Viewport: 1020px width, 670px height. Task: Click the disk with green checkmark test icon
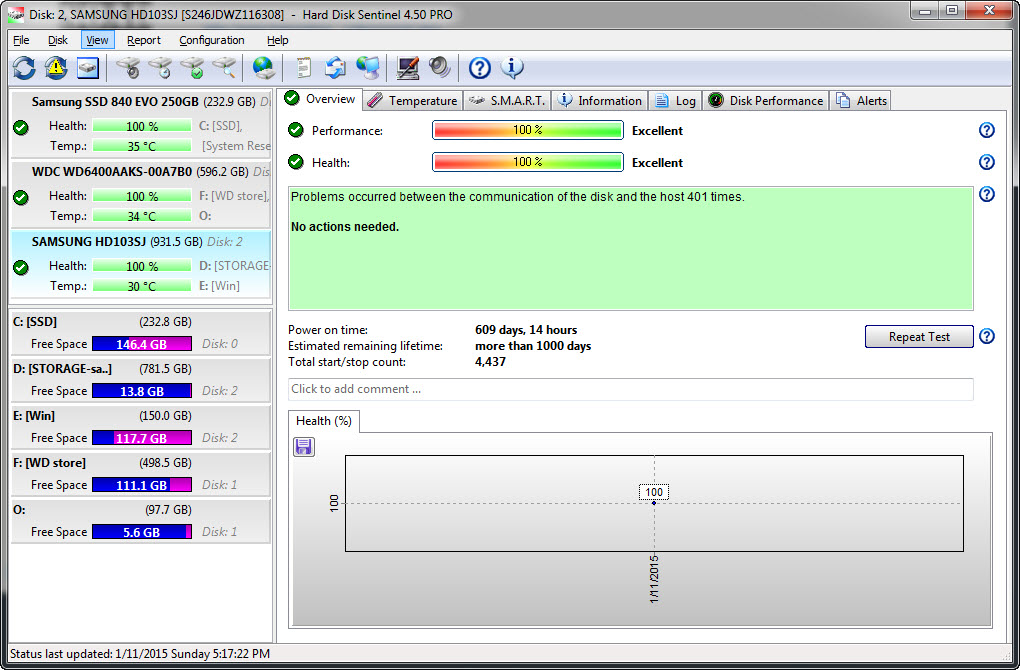(x=193, y=68)
